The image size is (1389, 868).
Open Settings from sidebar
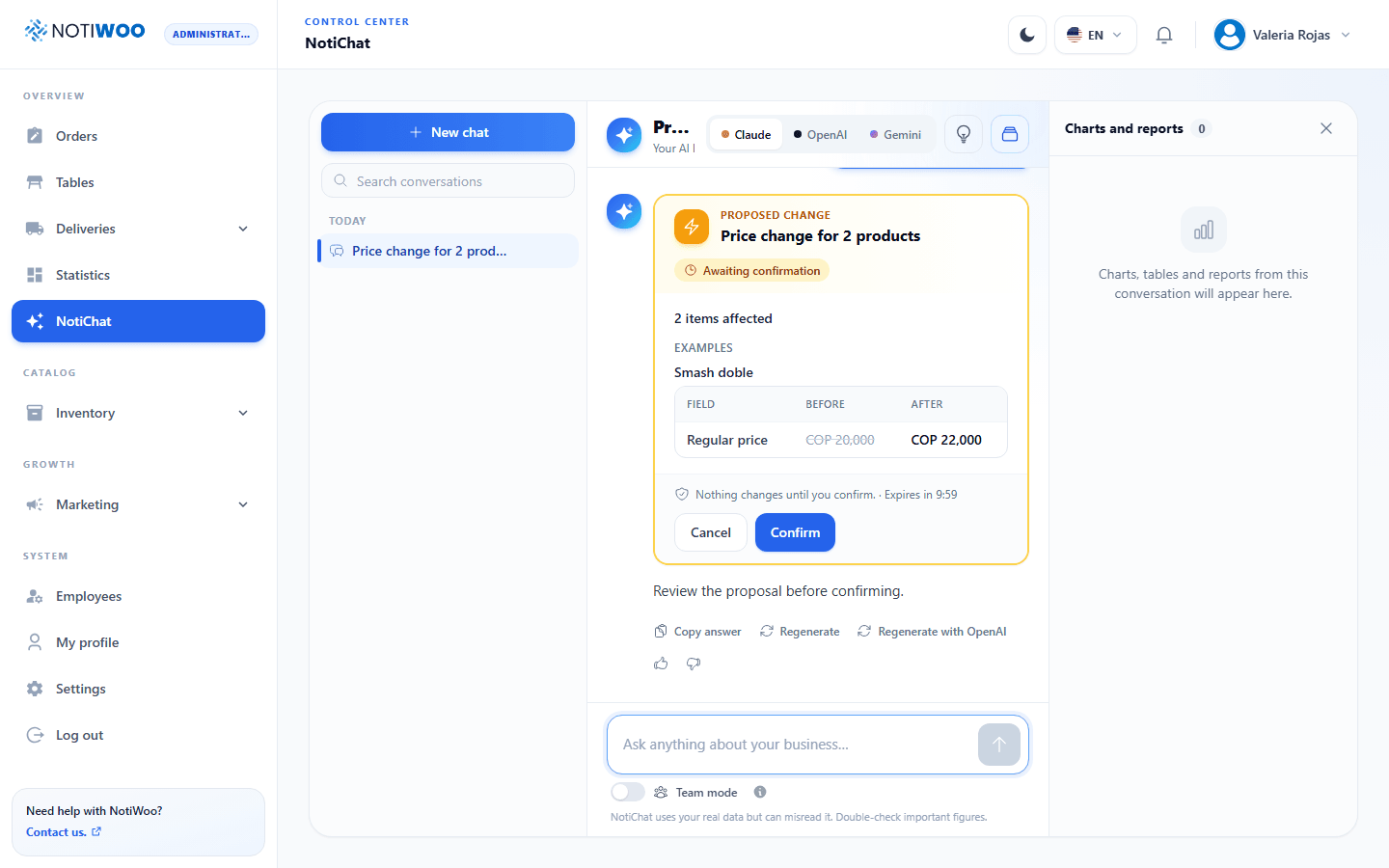138,689
